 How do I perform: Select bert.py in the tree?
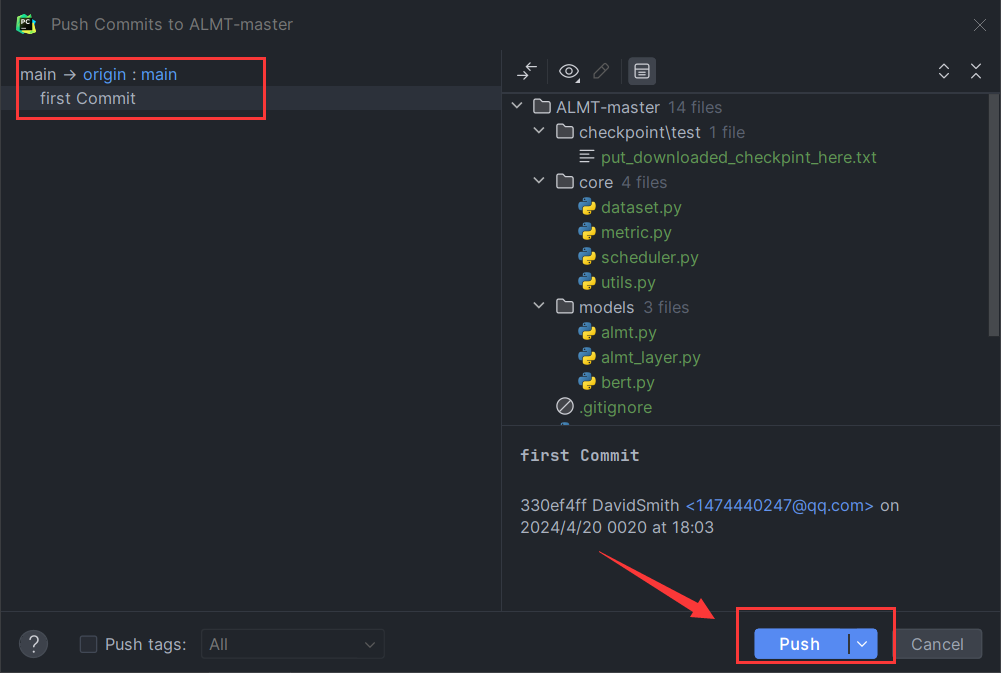[628, 382]
